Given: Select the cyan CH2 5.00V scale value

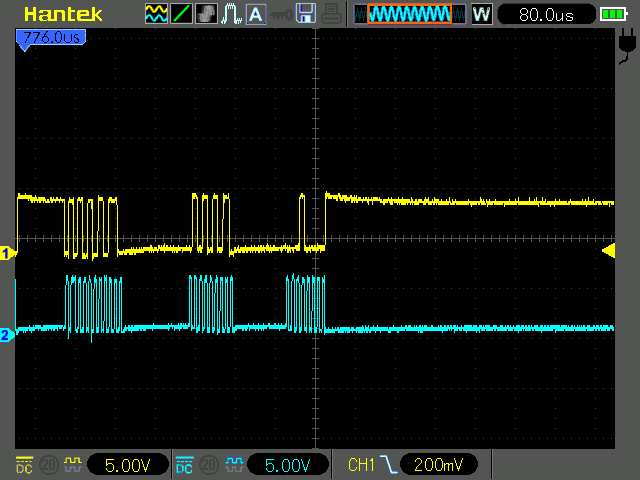Looking at the screenshot, I should (x=288, y=465).
